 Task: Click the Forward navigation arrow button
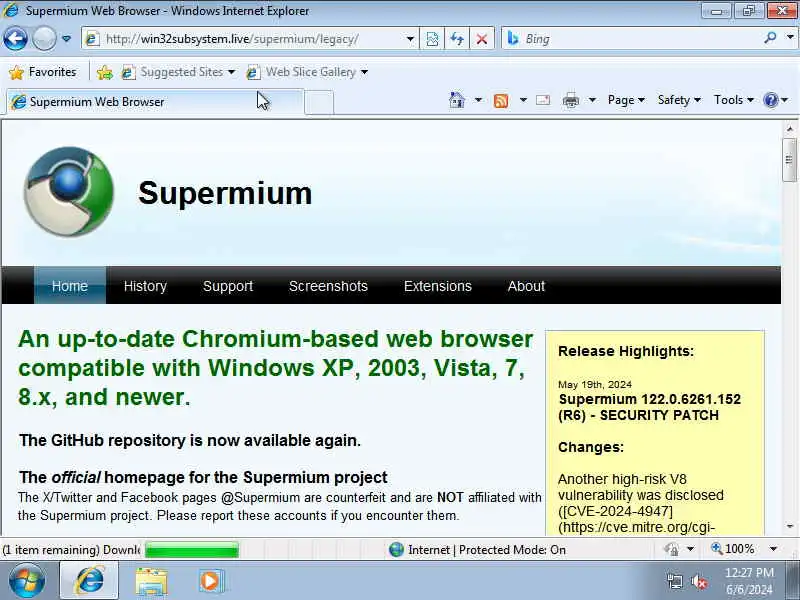tap(44, 38)
